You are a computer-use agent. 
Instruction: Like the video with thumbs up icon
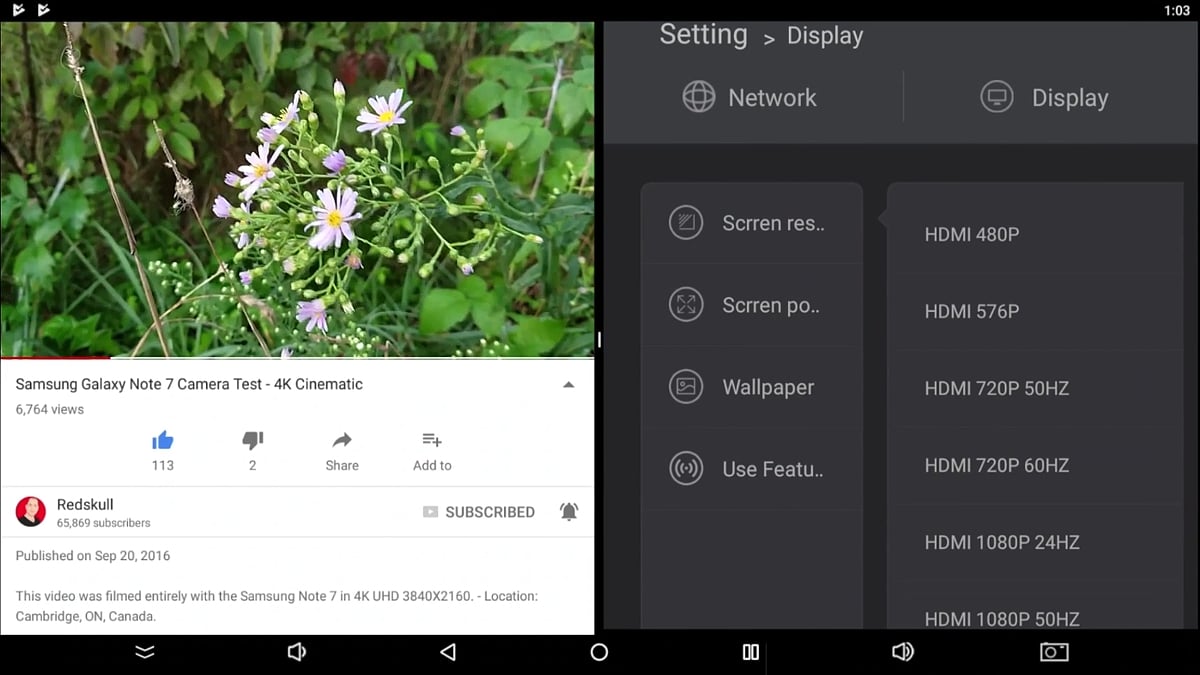(163, 440)
